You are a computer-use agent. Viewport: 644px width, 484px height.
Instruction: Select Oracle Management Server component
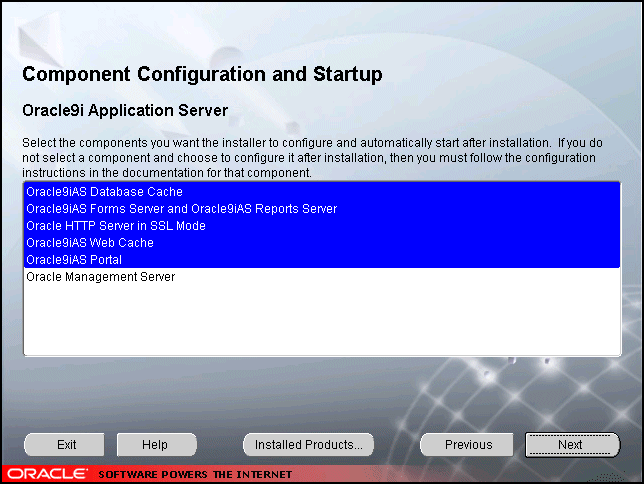coord(322,277)
